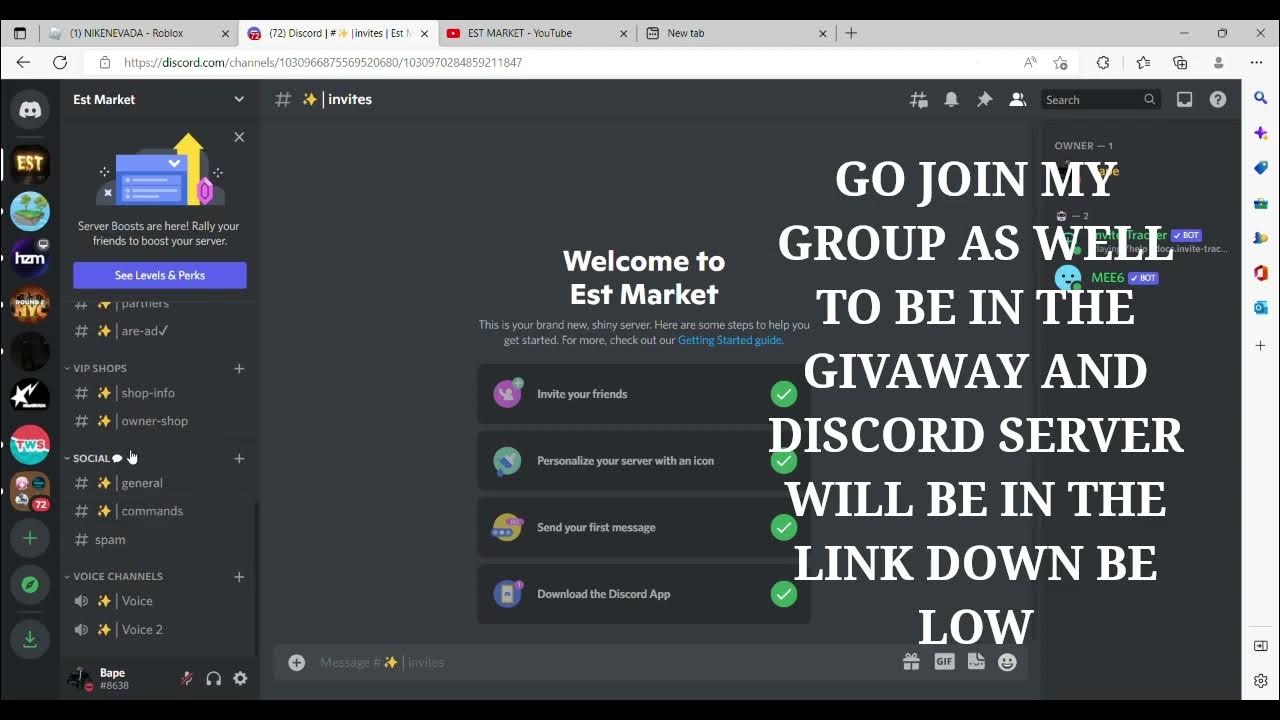The width and height of the screenshot is (1280, 720).
Task: Add a server with plus icon
Action: pyautogui.click(x=30, y=538)
